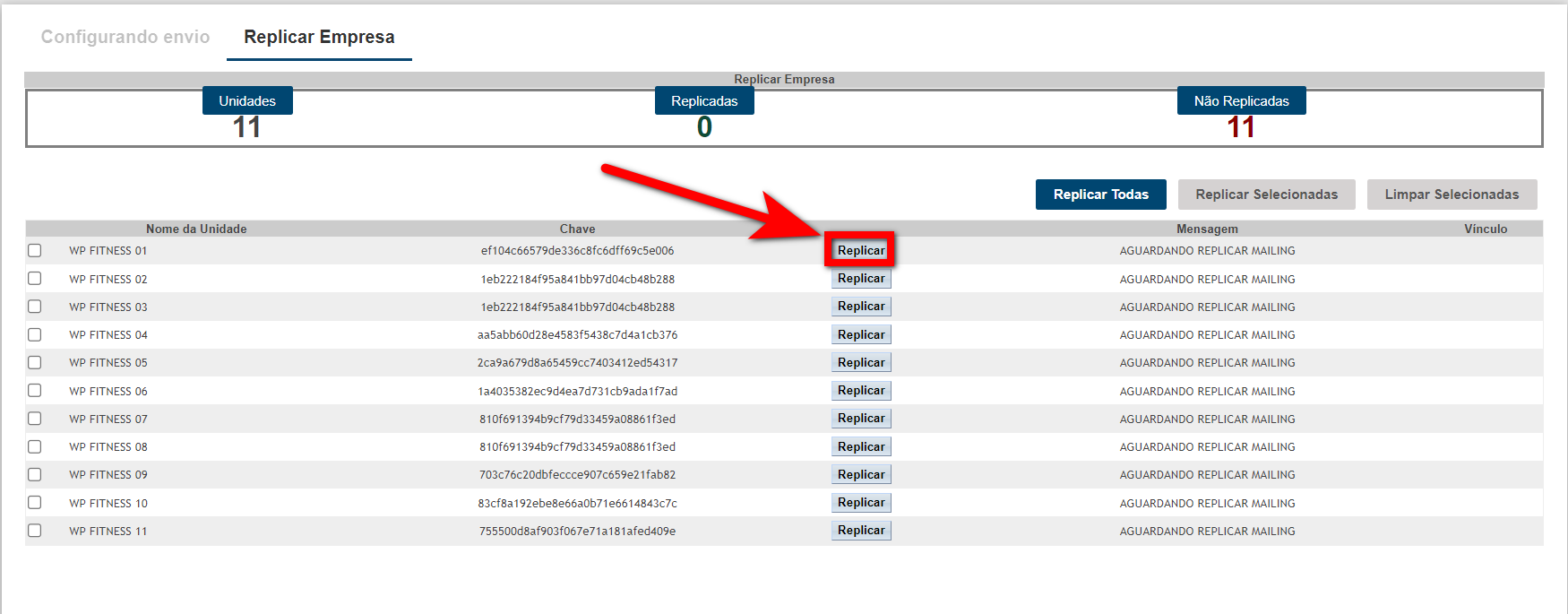1568x614 pixels.
Task: Click the Unidades counter badge
Action: click(x=247, y=101)
